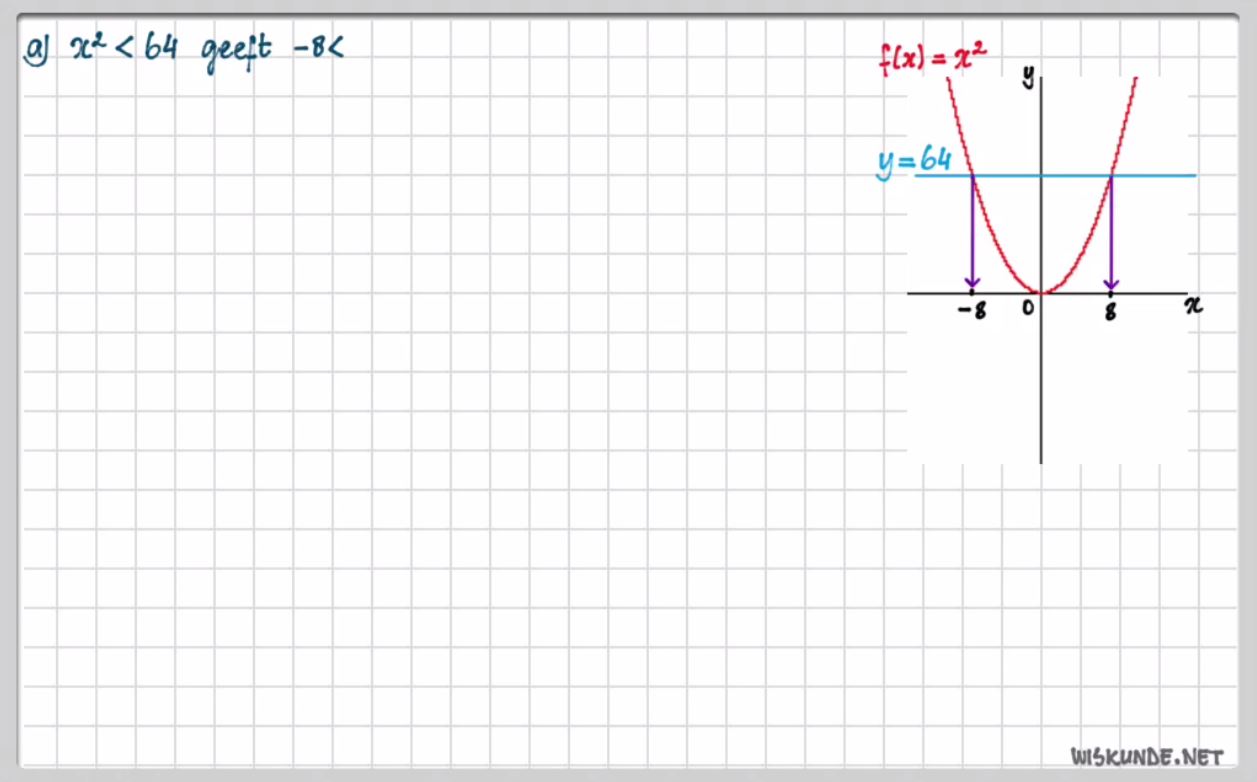Click the handwritten word 'geeft'
The image size is (1257, 782).
[236, 51]
